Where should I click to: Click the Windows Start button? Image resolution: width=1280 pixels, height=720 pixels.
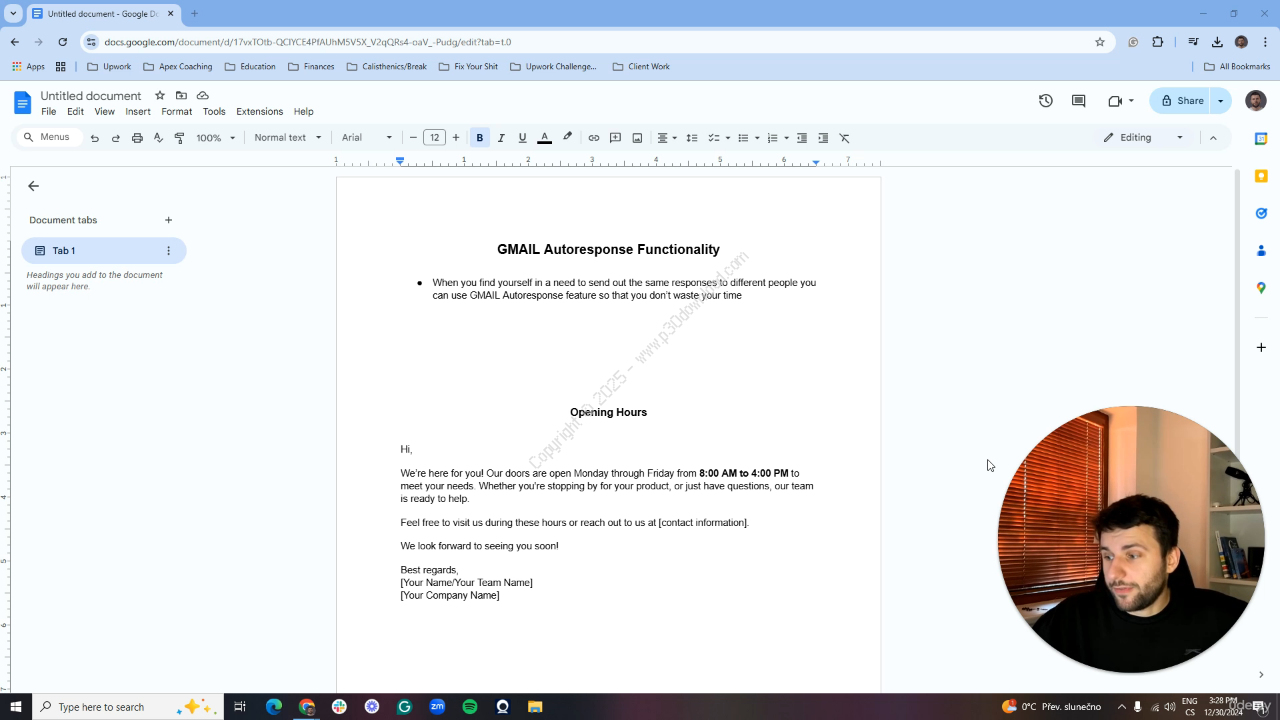(16, 707)
